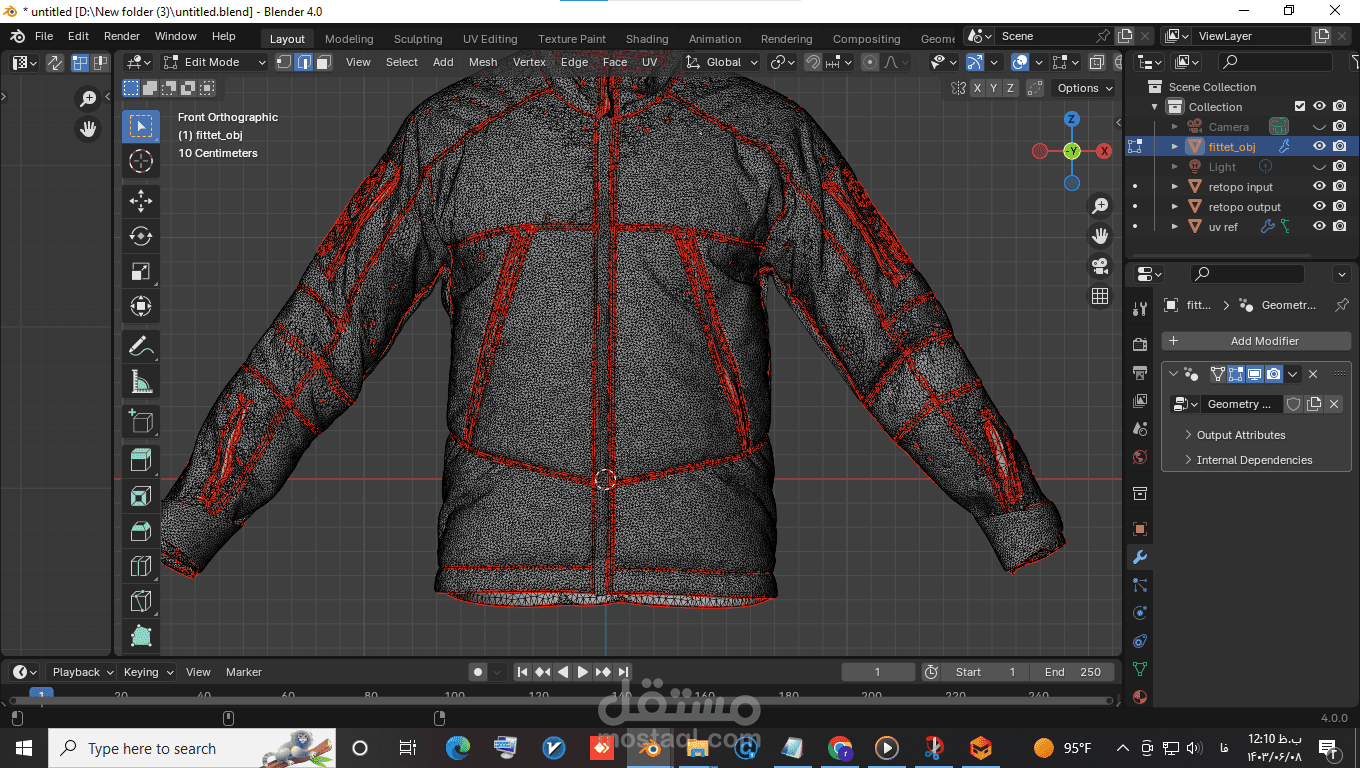
Task: Click the viewport zoom magnifier gizmo
Action: coord(1100,206)
